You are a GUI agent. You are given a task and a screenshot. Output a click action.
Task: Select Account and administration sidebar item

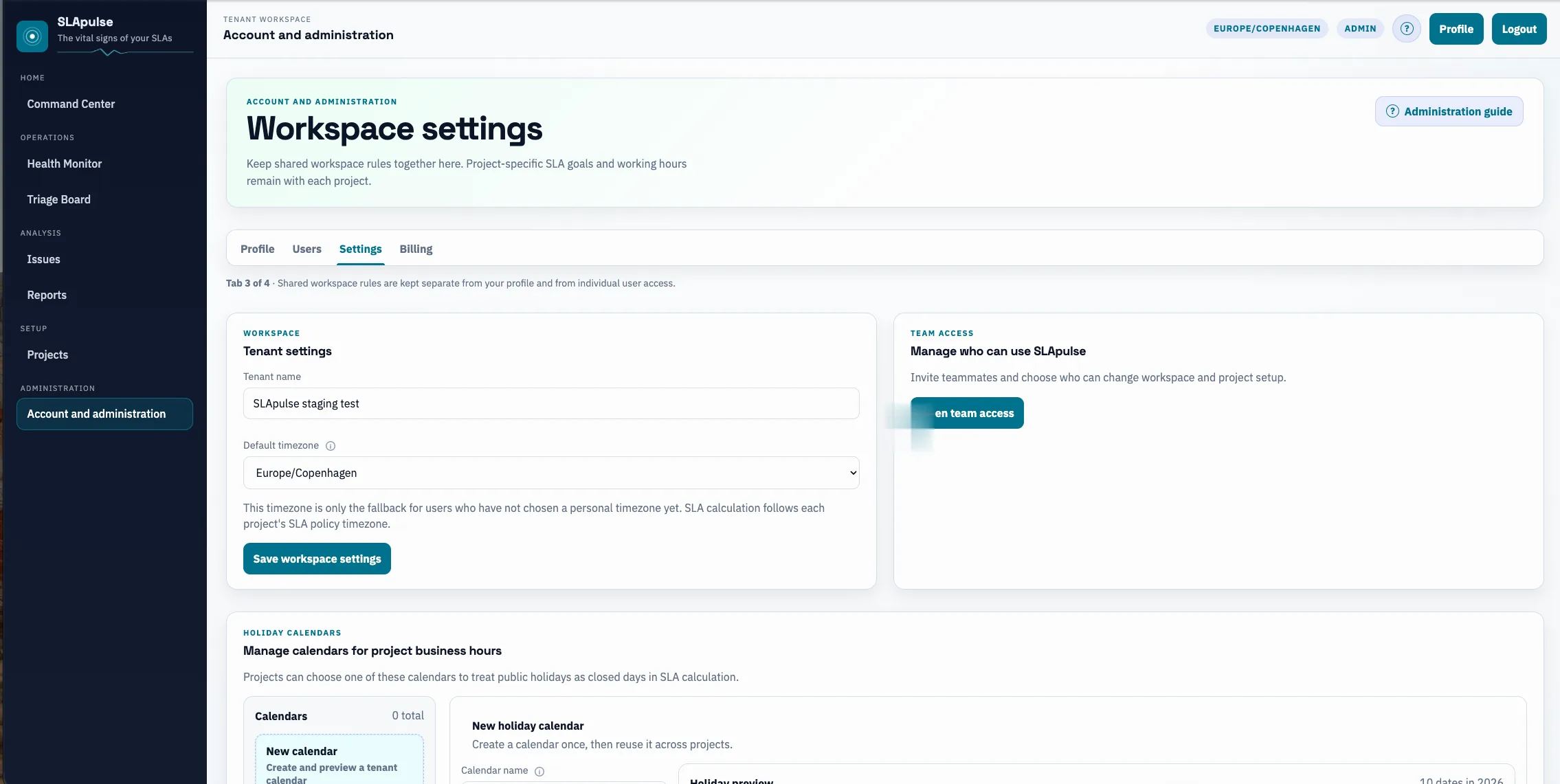[104, 414]
